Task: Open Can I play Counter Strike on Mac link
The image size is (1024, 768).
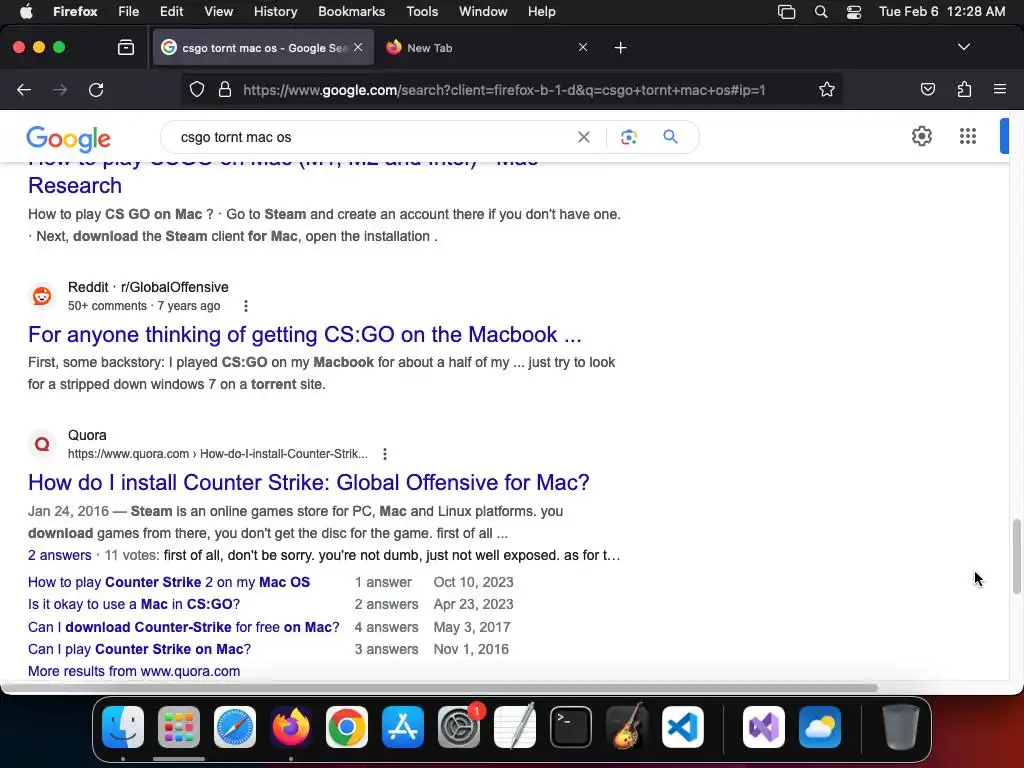Action: click(139, 649)
